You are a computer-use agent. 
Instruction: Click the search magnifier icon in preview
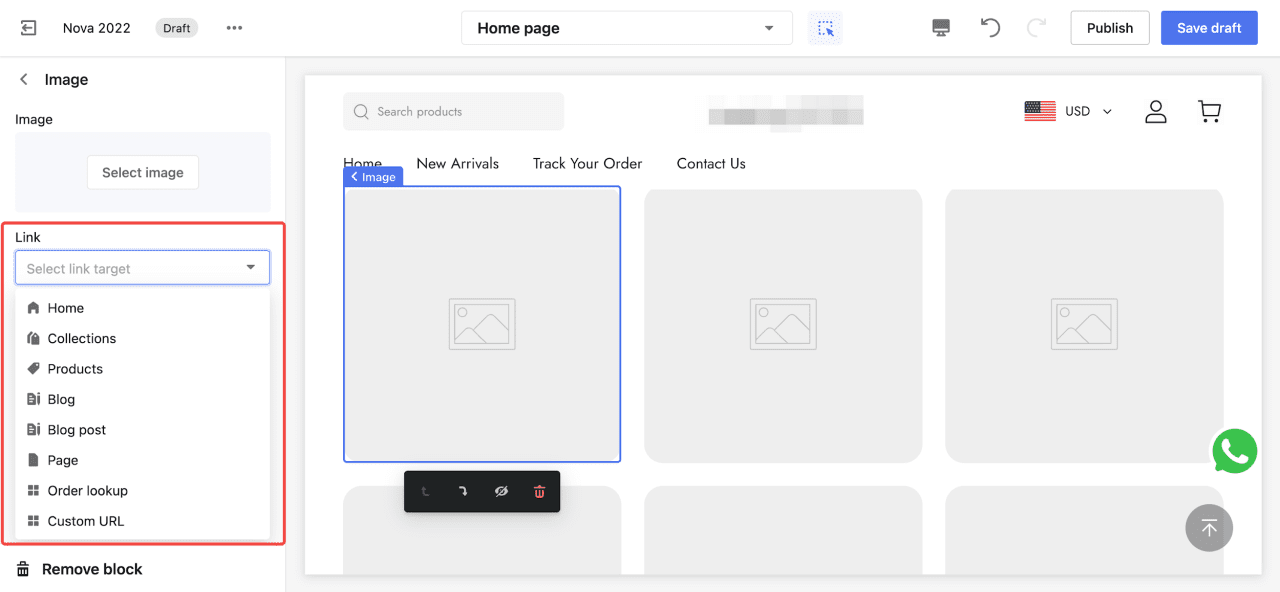(x=361, y=112)
